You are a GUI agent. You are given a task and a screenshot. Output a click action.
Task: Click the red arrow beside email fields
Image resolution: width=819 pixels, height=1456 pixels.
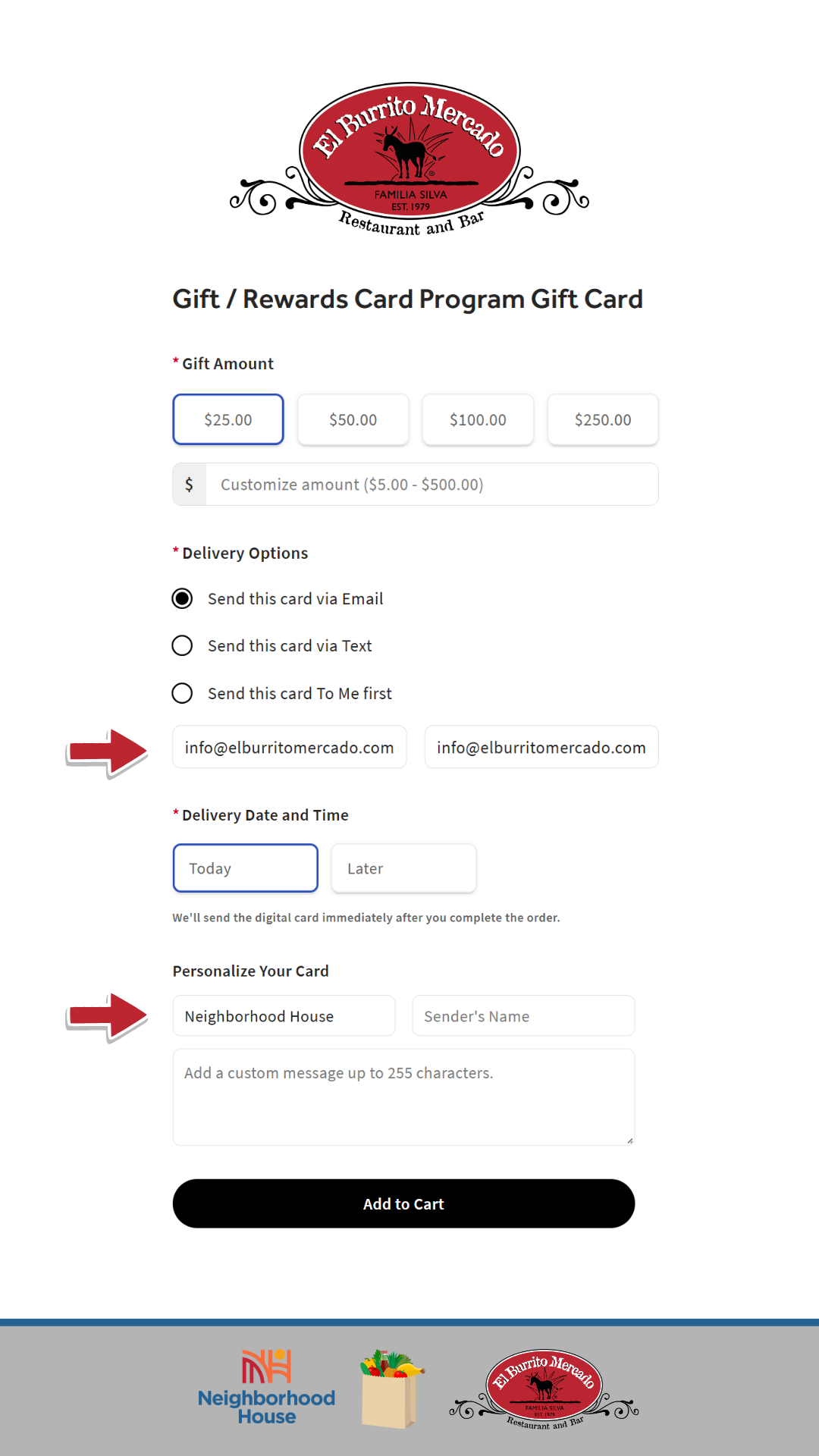(x=107, y=752)
